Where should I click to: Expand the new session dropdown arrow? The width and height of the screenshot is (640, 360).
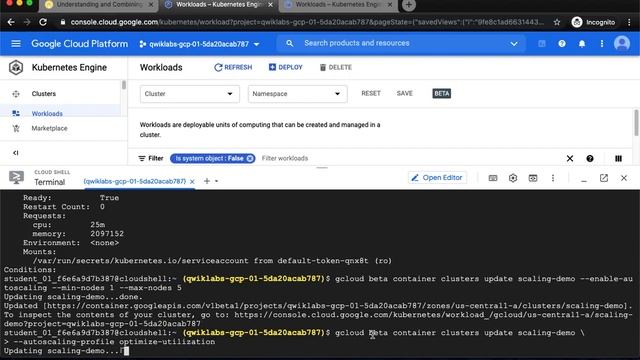pyautogui.click(x=216, y=181)
